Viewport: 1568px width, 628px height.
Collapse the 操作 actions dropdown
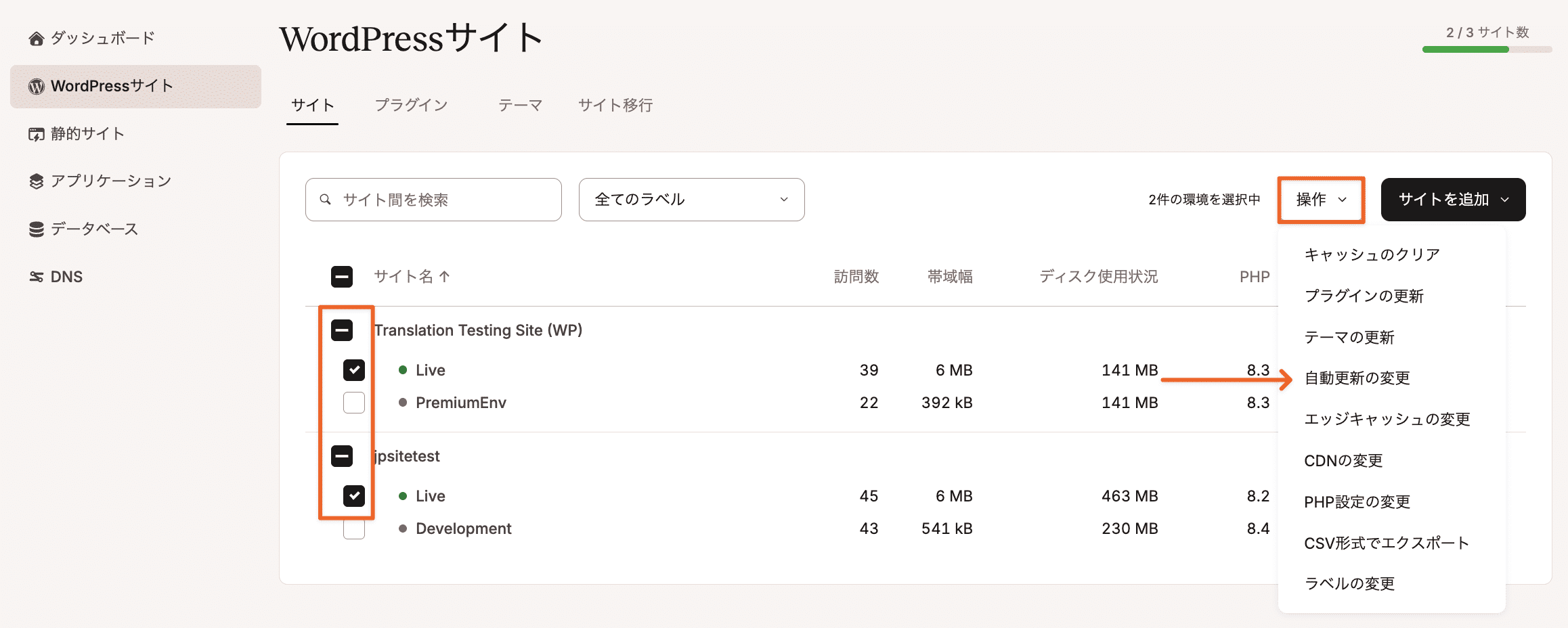[x=1321, y=200]
